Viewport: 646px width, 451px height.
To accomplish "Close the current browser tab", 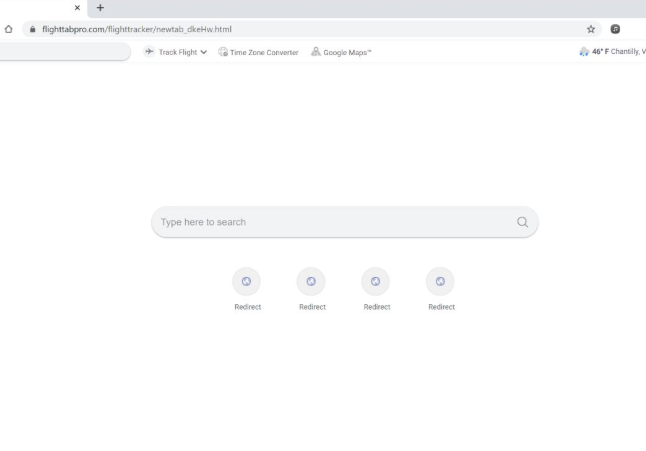I will 77,7.
